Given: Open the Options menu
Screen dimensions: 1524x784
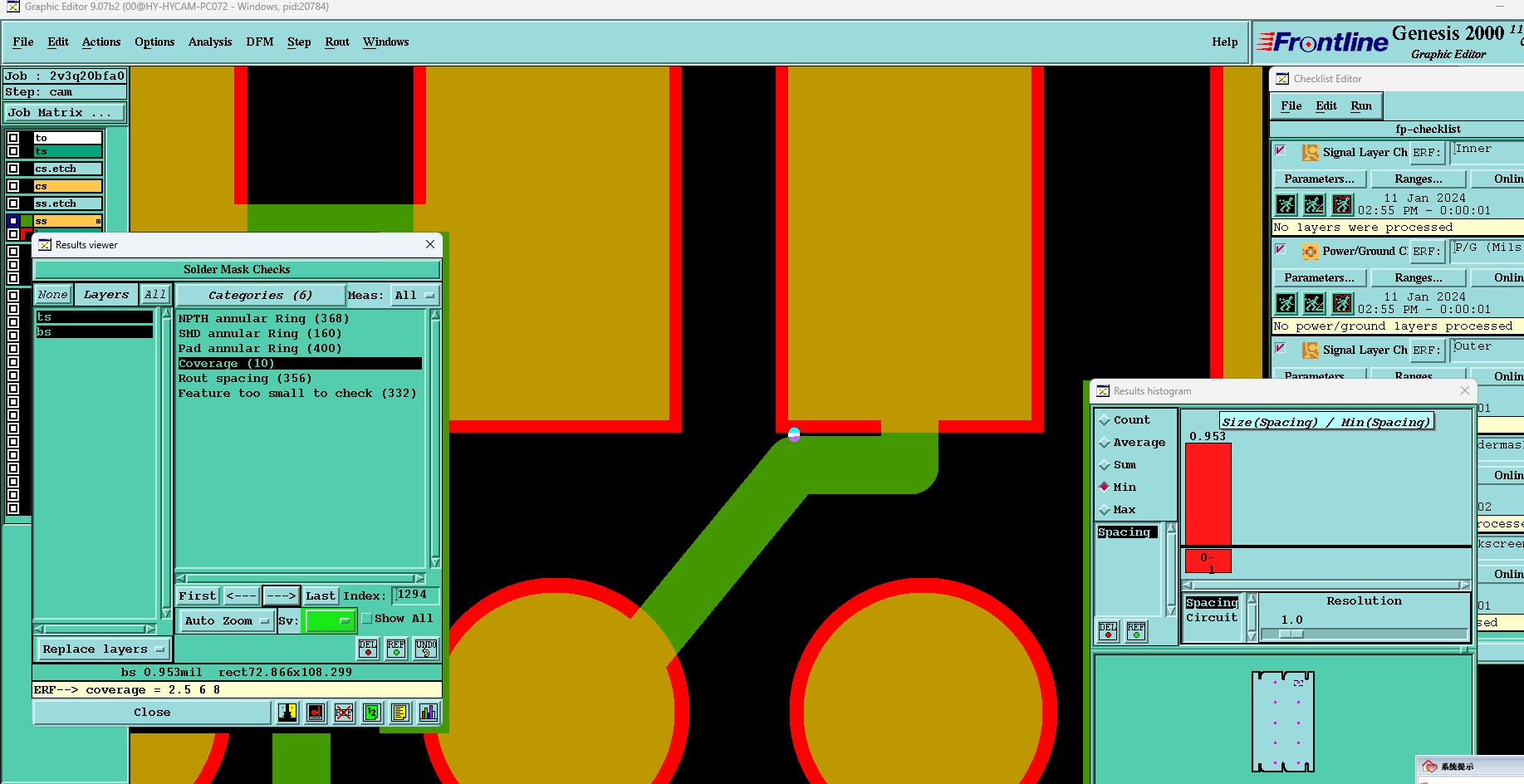Looking at the screenshot, I should tap(154, 42).
